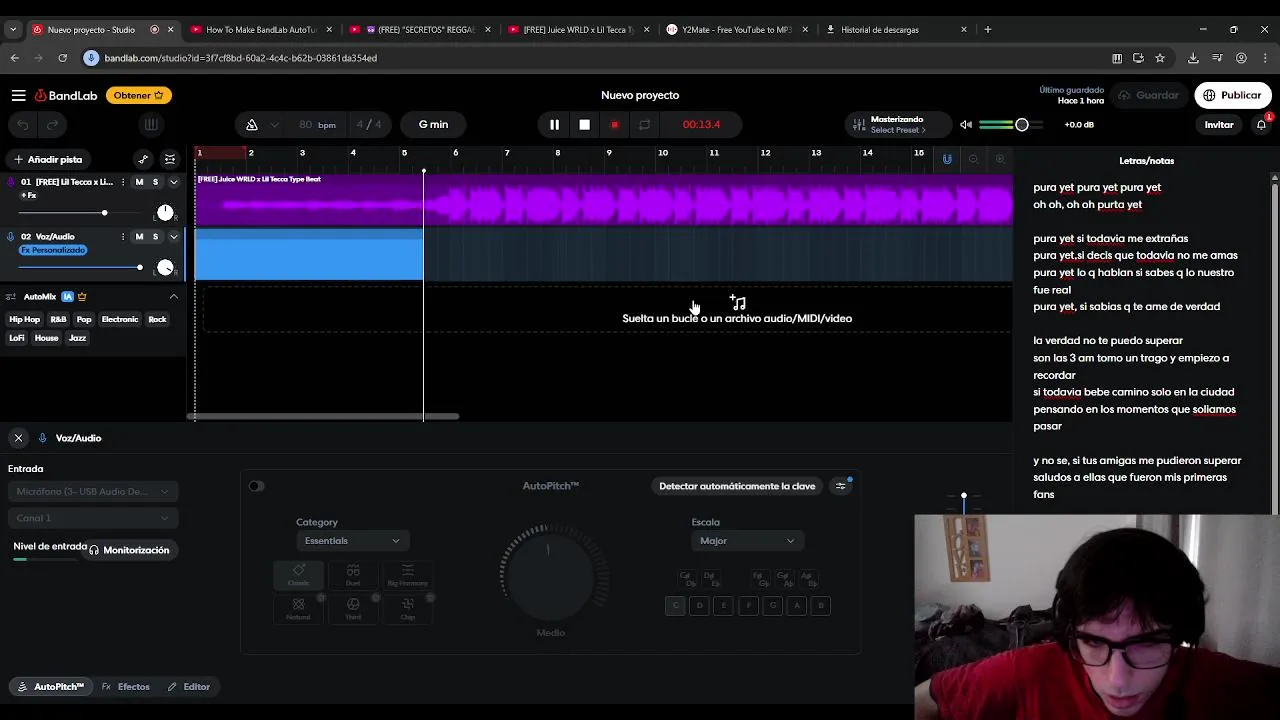The image size is (1280, 720).
Task: Toggle loop cycle mode
Action: click(x=644, y=125)
